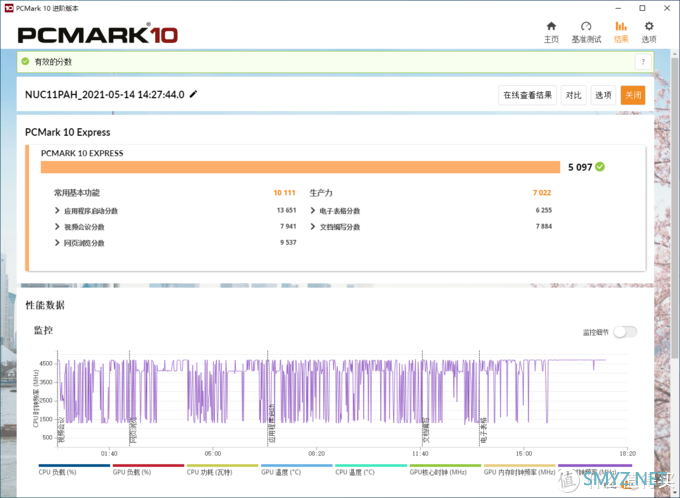Toggle CPU 负载 (%) legend swatch

coord(74,465)
